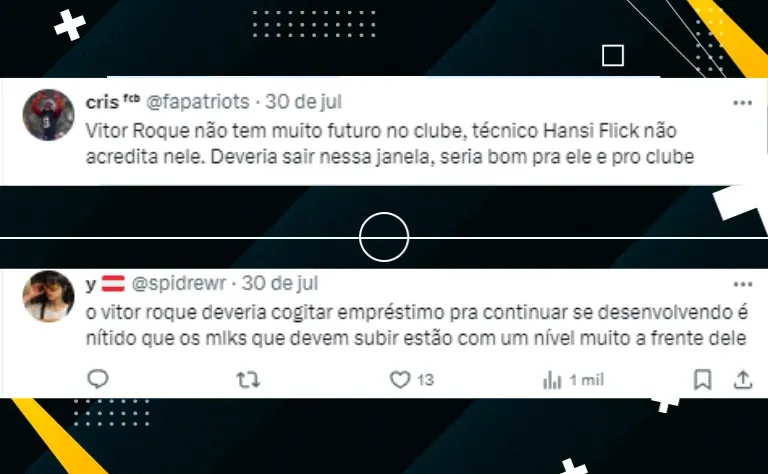Share the spidrewr tweet

743,379
